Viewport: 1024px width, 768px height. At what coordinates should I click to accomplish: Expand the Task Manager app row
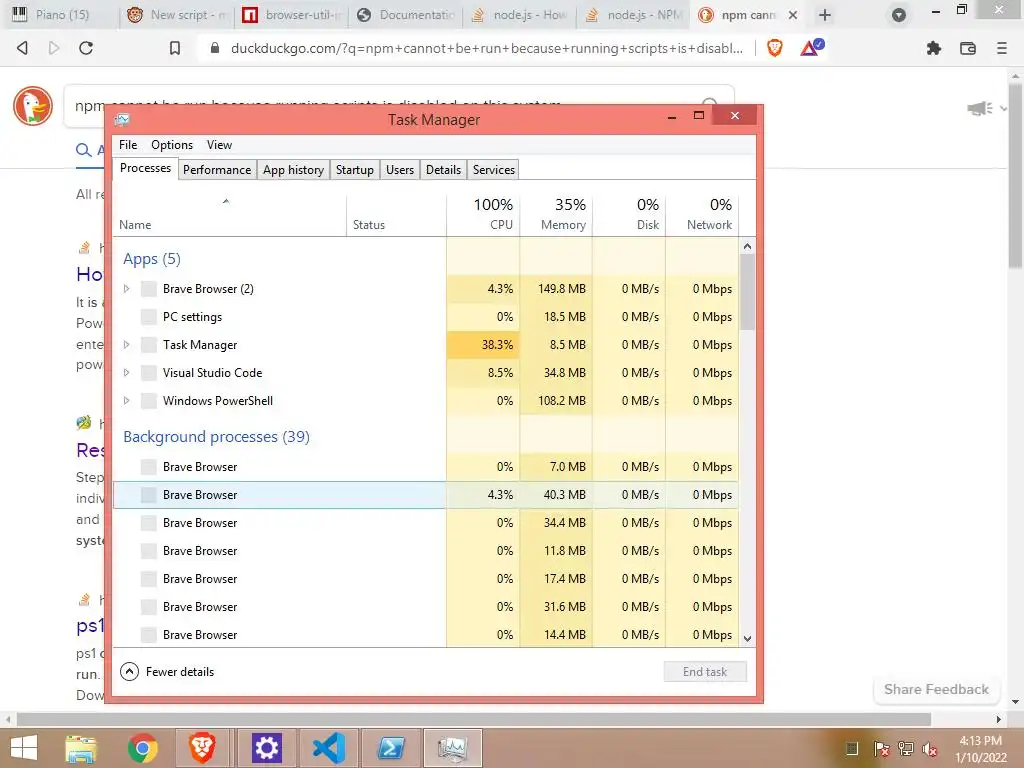click(x=127, y=345)
